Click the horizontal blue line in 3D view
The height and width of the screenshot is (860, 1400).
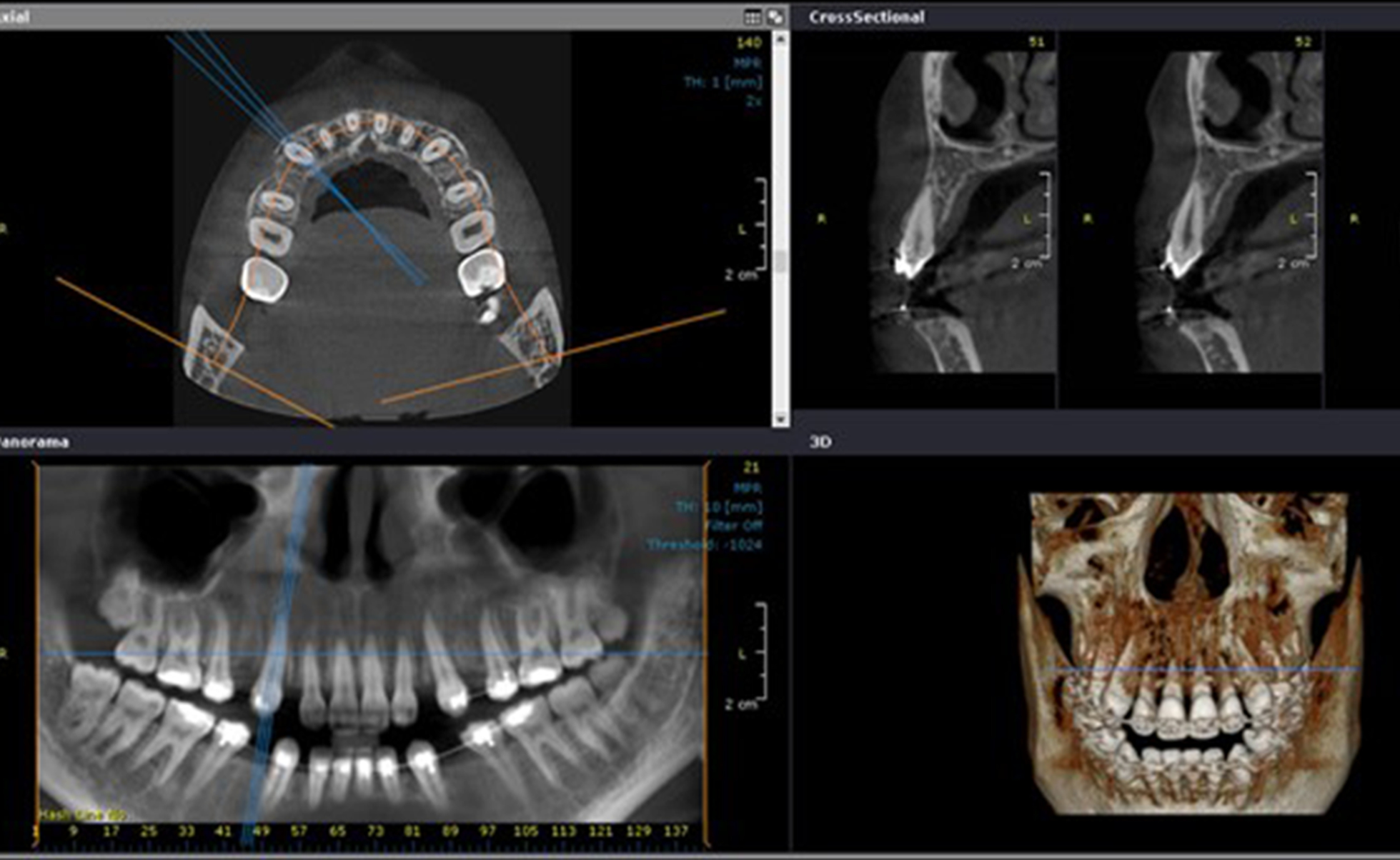tap(1208, 669)
